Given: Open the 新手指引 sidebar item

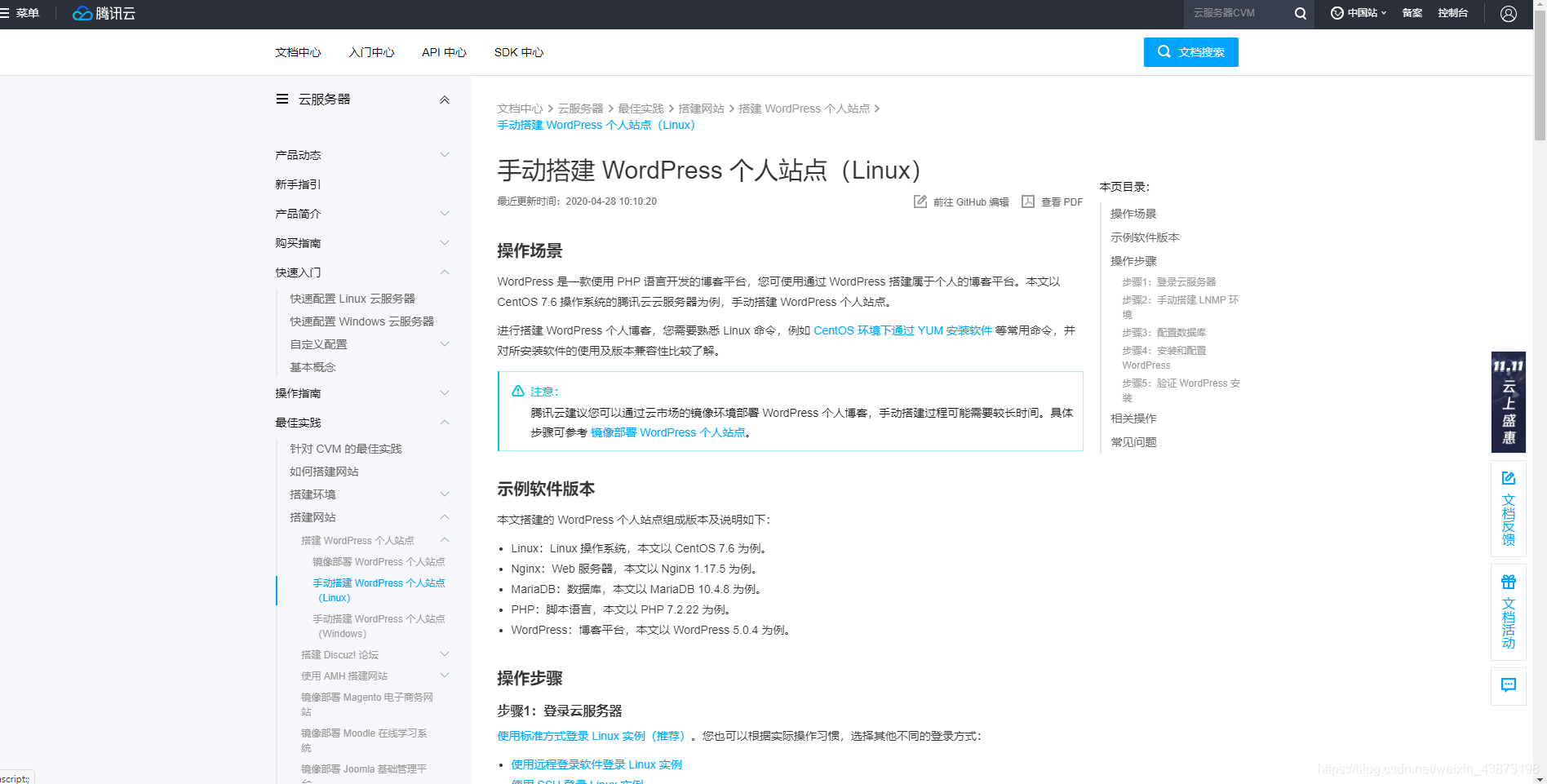Looking at the screenshot, I should click(x=298, y=184).
